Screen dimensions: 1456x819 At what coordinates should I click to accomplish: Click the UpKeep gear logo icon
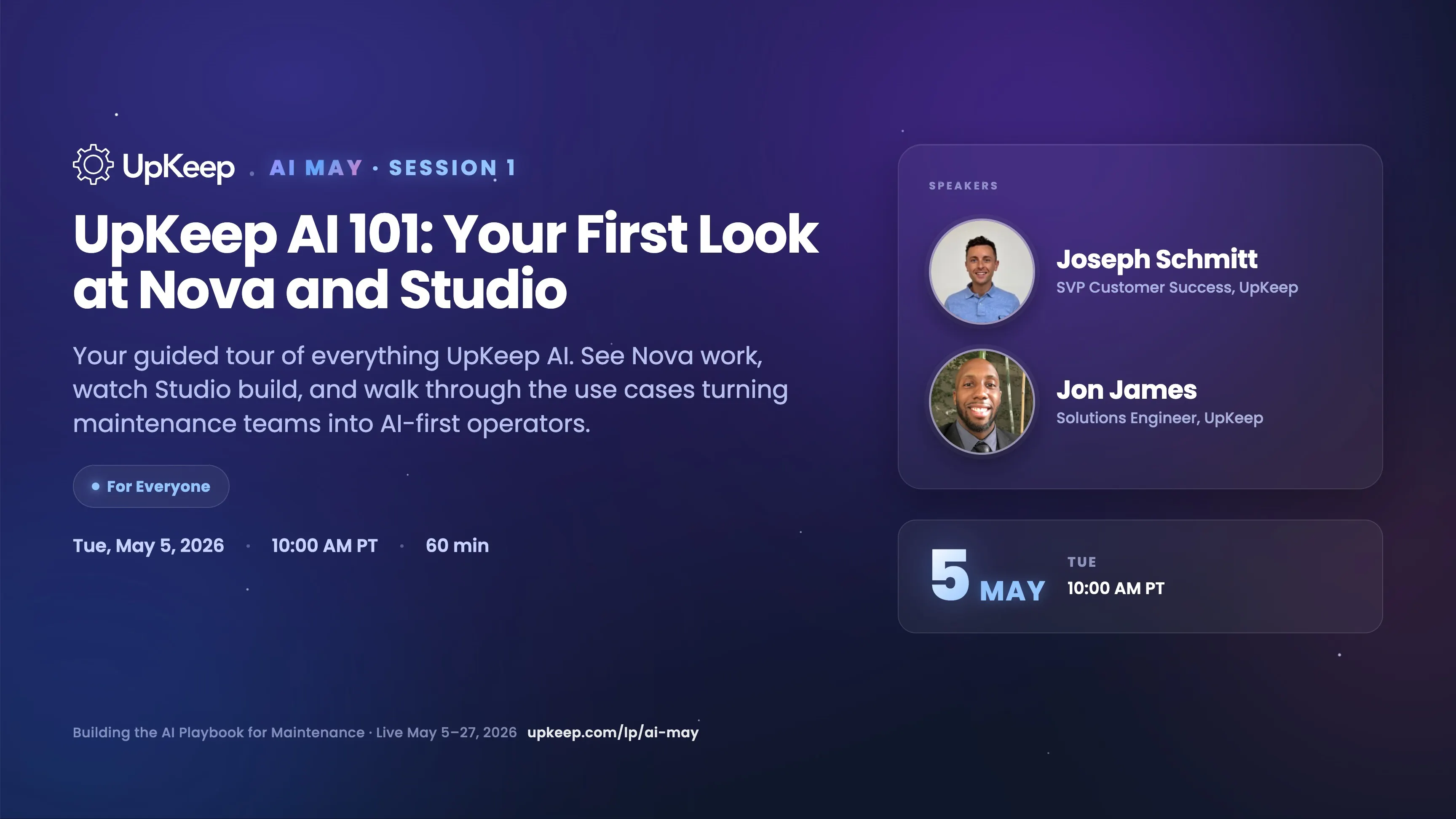pyautogui.click(x=93, y=164)
